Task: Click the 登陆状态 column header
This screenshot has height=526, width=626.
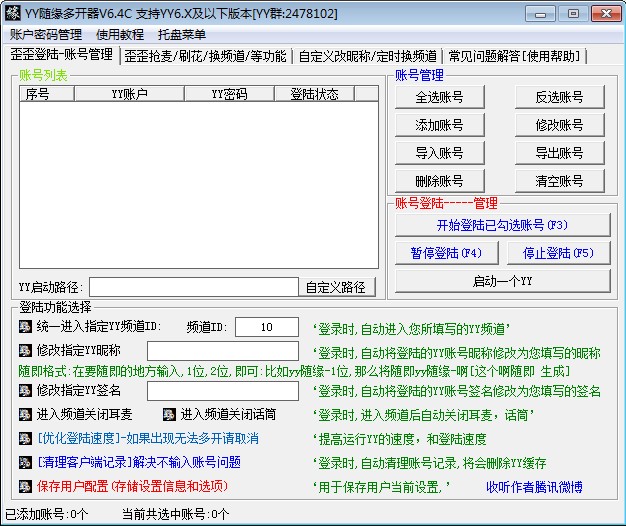Action: 314,94
